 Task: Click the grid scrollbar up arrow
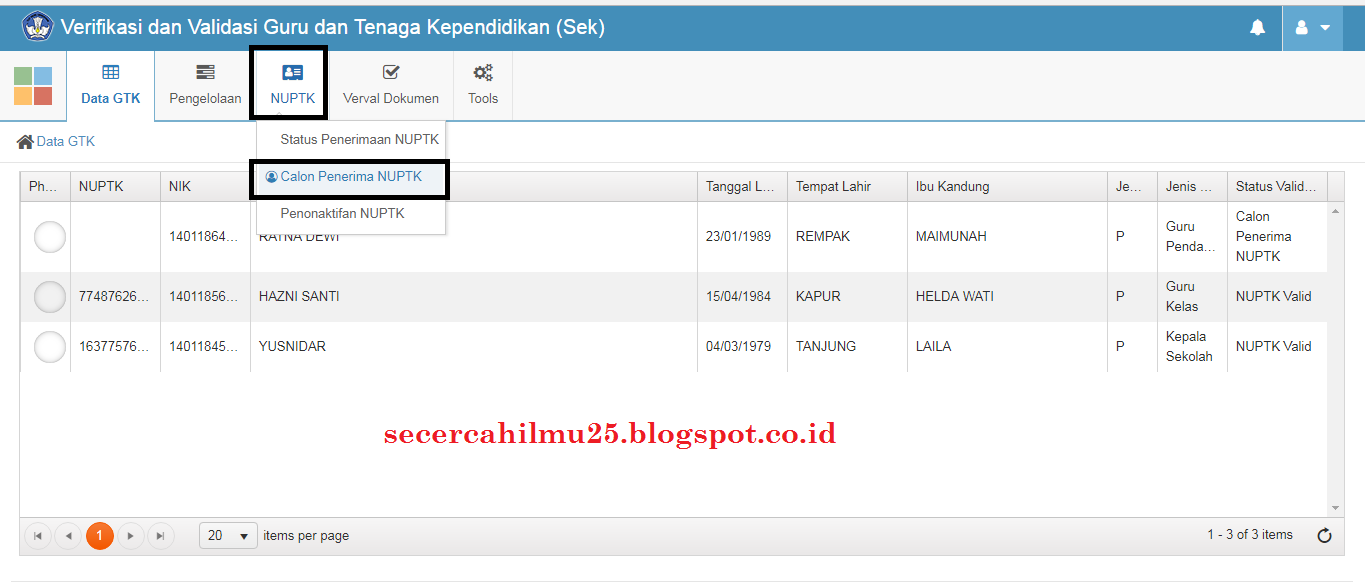1335,211
